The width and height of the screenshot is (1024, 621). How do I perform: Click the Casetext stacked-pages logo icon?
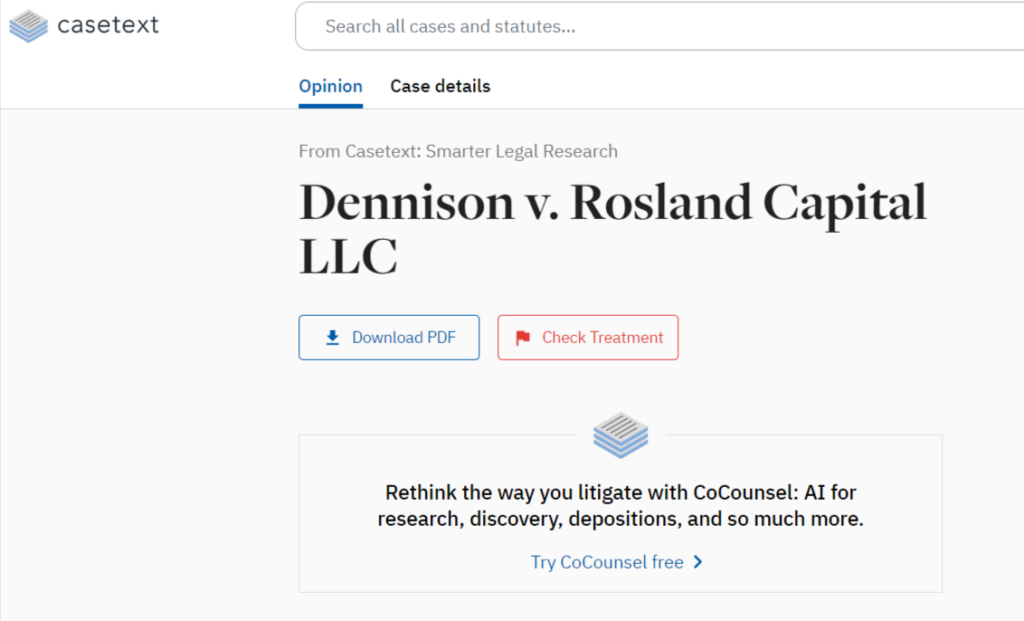(x=28, y=26)
